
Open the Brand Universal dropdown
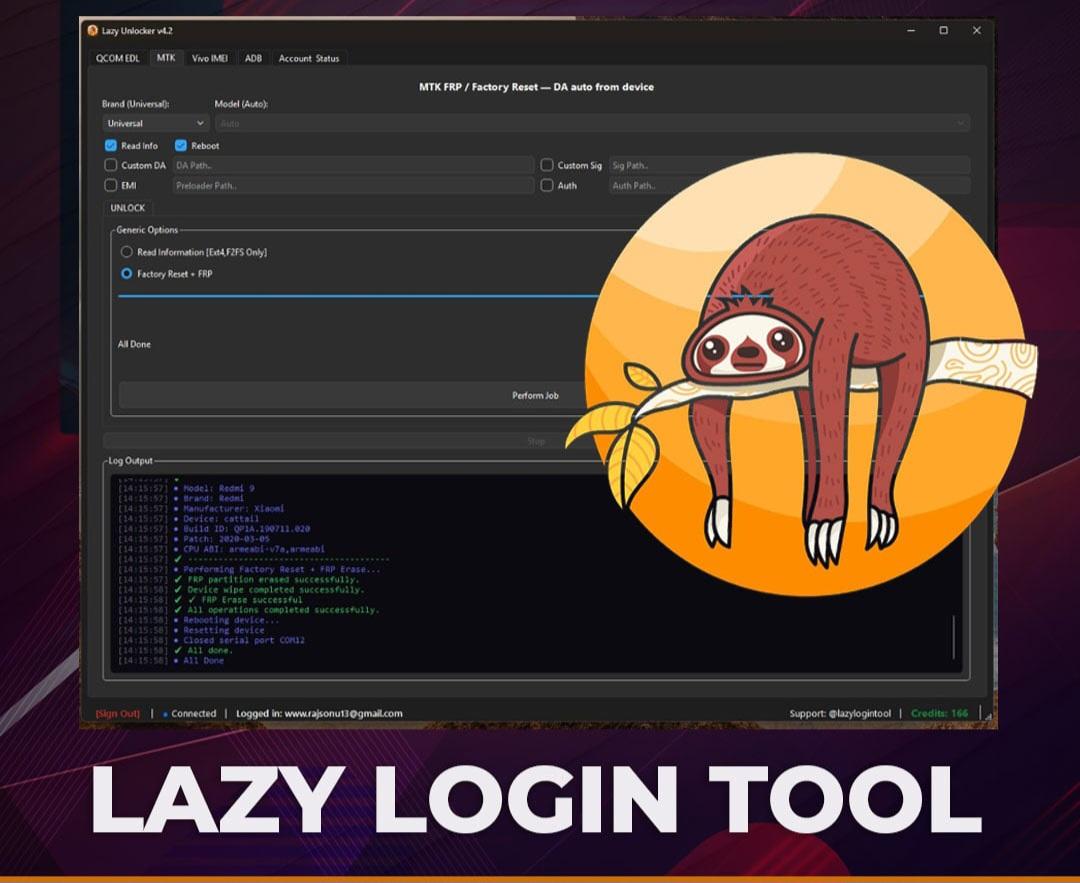click(x=156, y=123)
